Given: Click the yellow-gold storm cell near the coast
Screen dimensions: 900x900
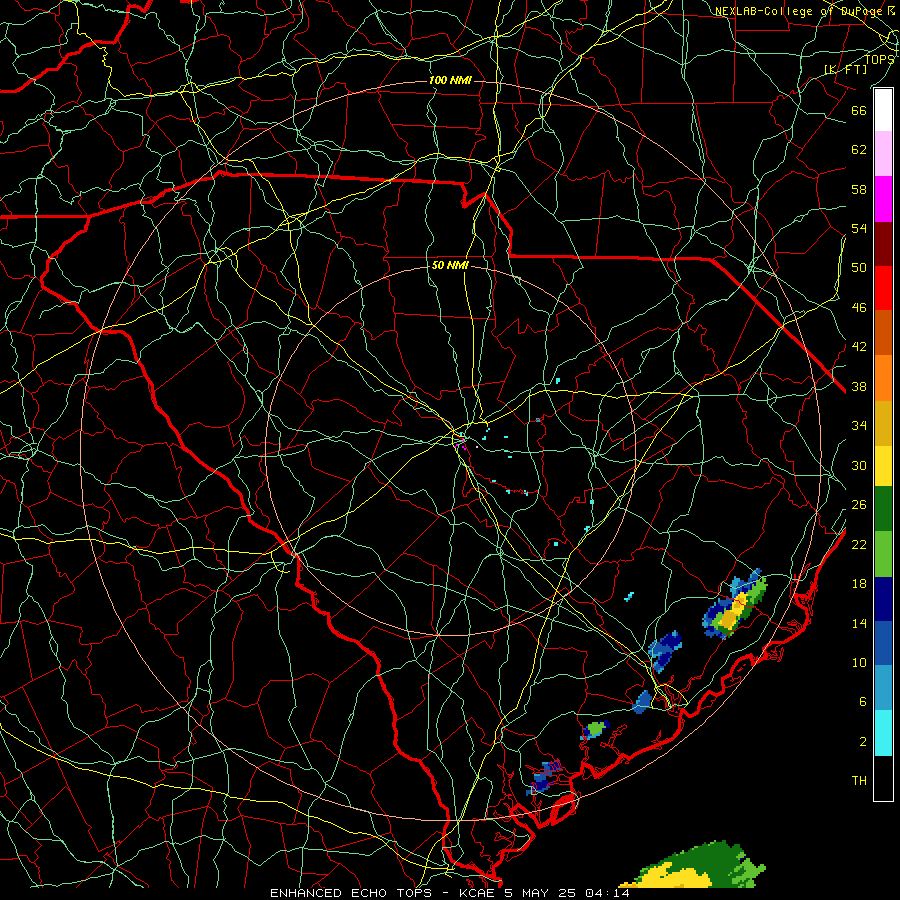Looking at the screenshot, I should 735,606.
